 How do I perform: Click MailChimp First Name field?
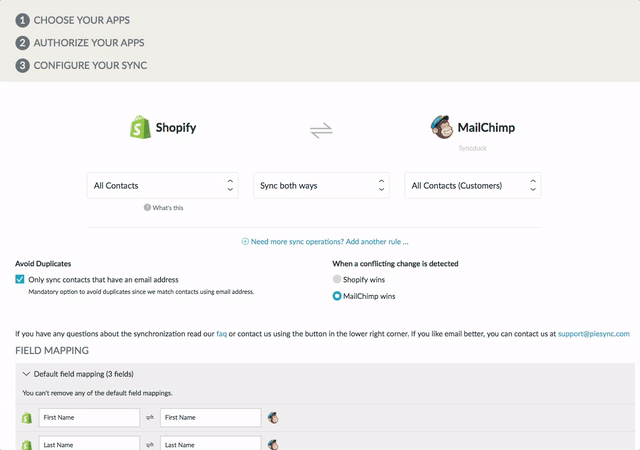(211, 418)
